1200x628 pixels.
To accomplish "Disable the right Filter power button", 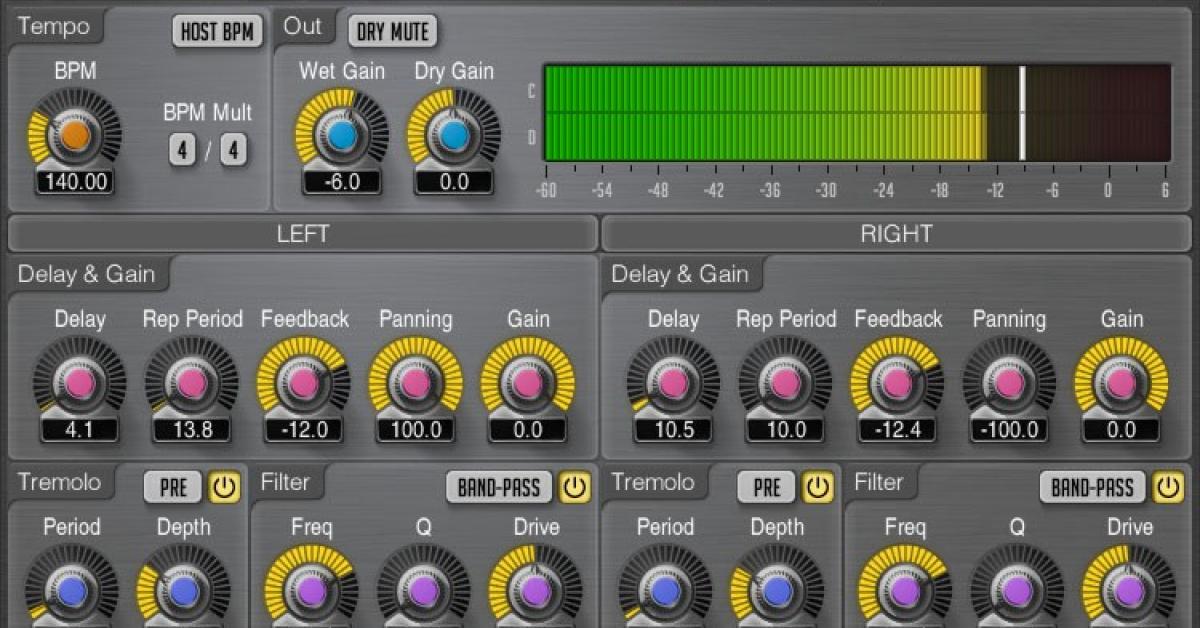I will (1168, 487).
